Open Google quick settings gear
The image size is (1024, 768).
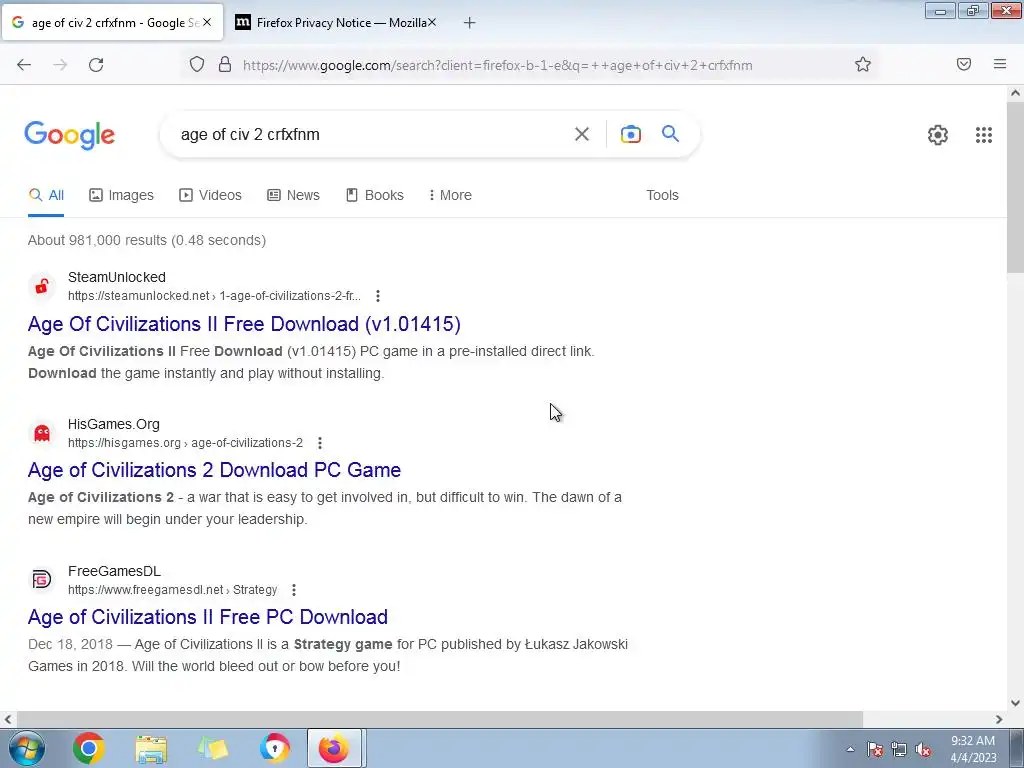tap(938, 135)
